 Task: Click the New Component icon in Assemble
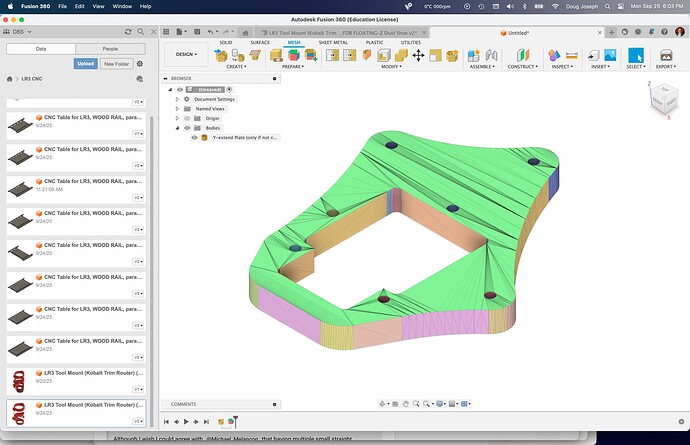473,55
